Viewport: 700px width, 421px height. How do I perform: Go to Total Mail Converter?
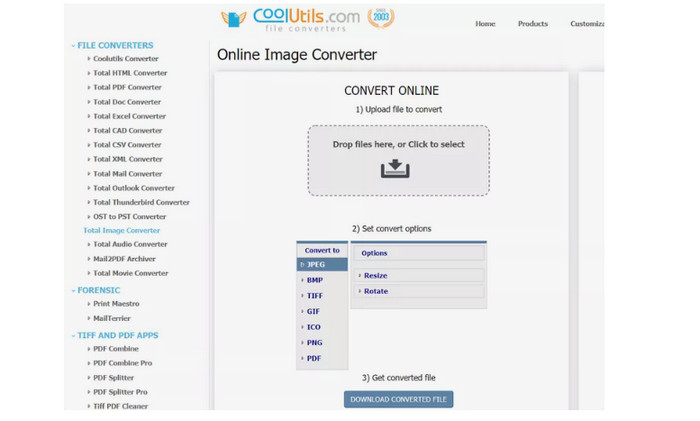(128, 174)
